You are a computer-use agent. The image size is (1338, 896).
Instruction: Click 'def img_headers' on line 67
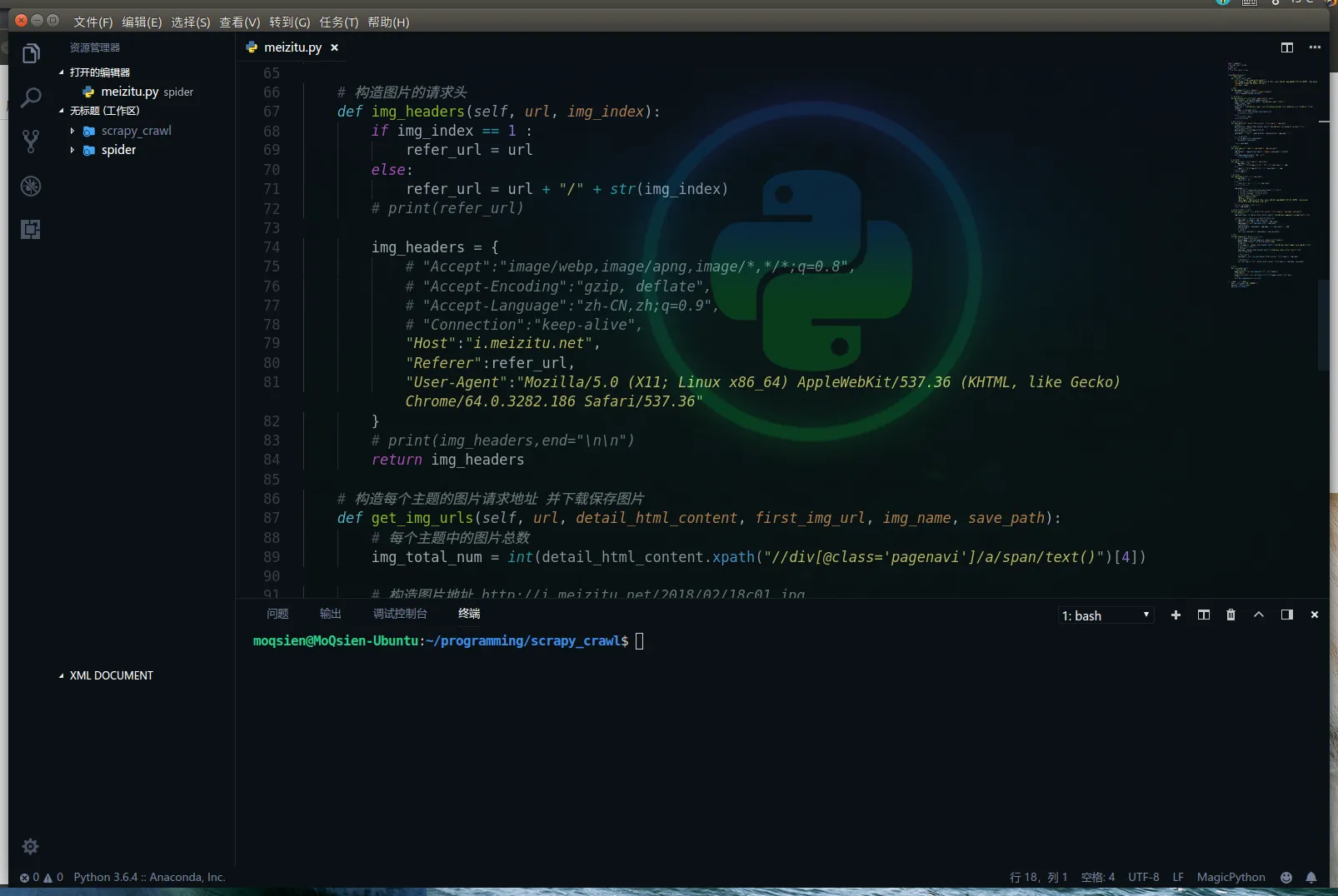(401, 112)
